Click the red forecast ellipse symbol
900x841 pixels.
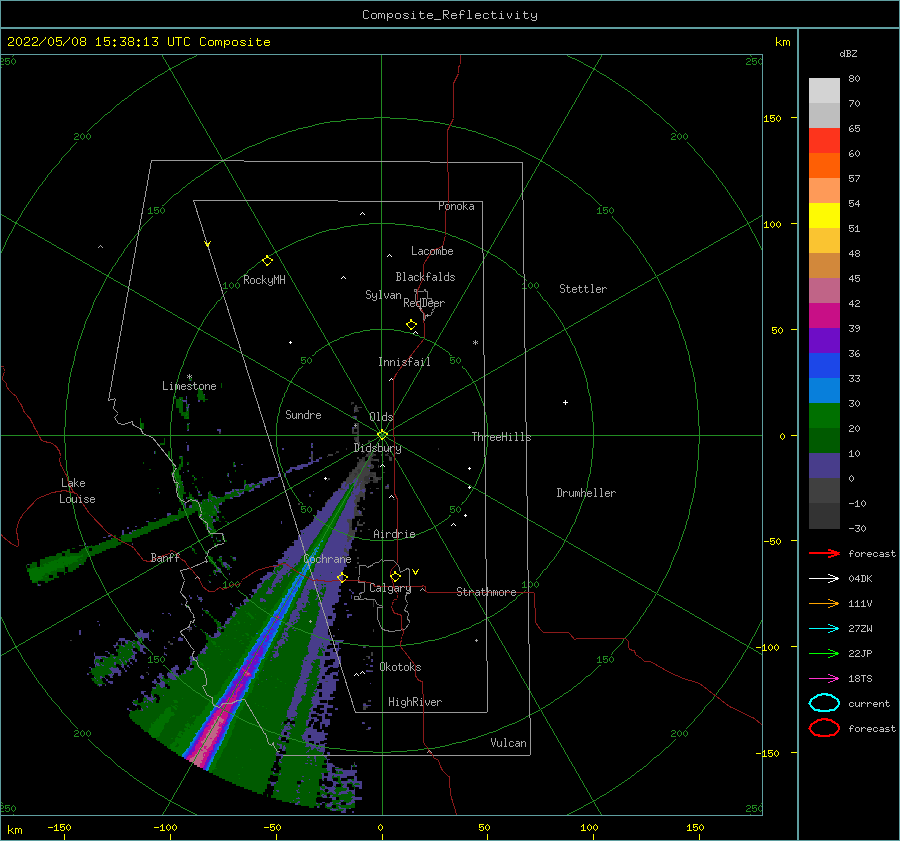tap(824, 728)
